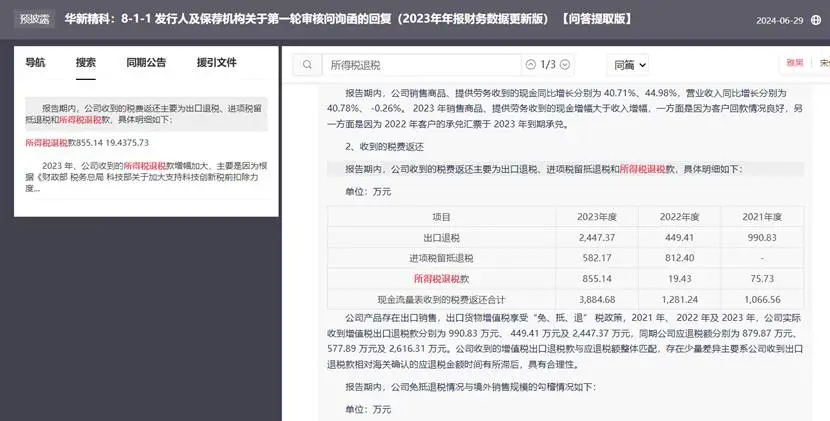Click the table cell value 19.43
Viewport: 830px width, 421px height.
point(679,279)
